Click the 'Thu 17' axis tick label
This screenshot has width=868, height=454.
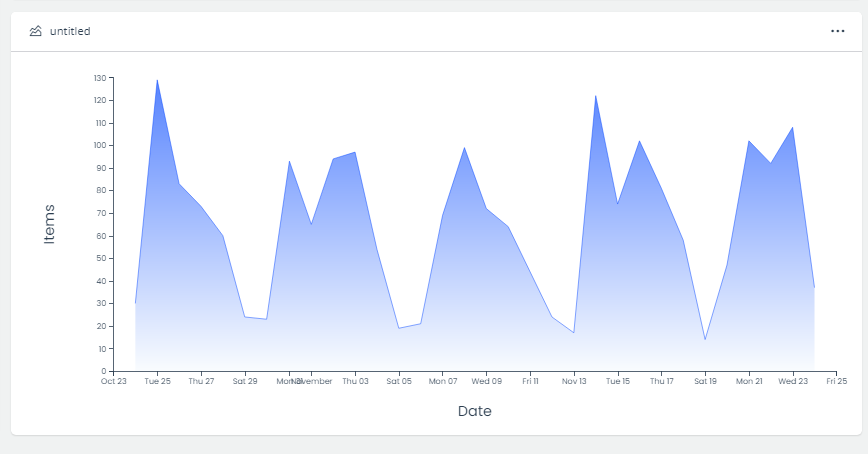tap(662, 381)
